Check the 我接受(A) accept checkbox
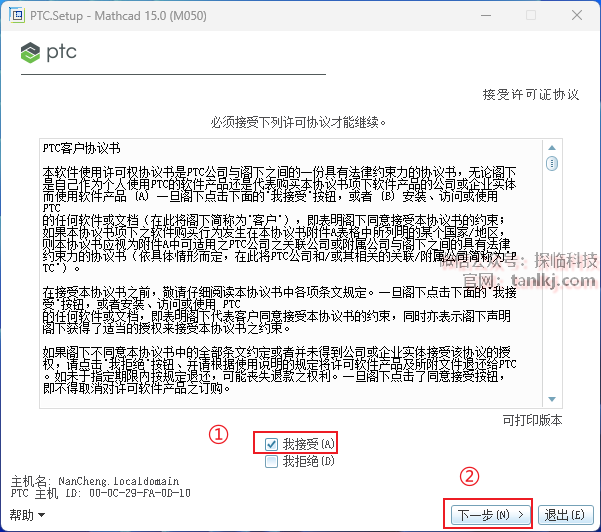This screenshot has height=532, width=601. point(271,444)
